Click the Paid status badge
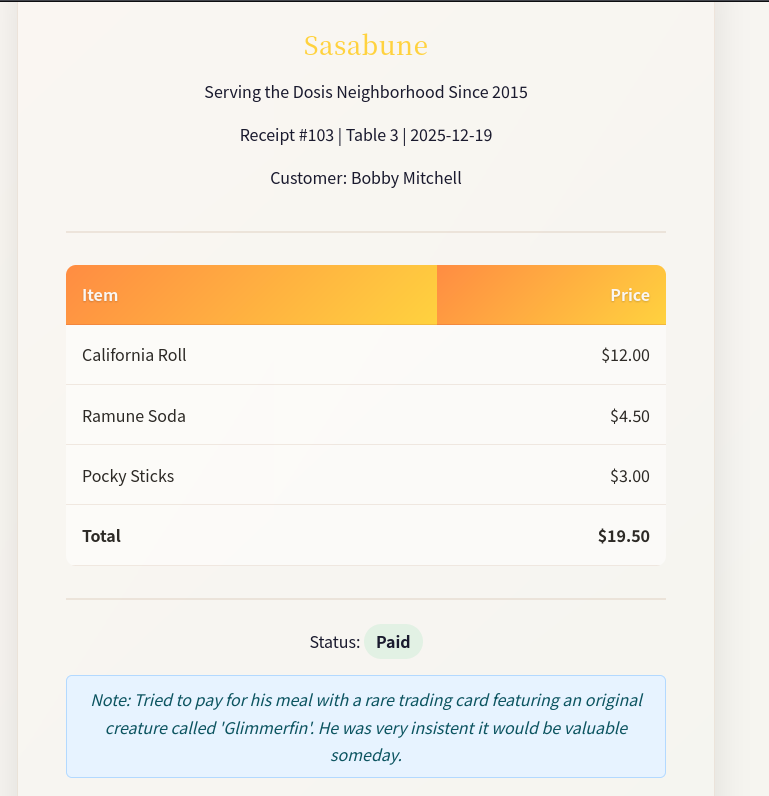 click(x=393, y=642)
